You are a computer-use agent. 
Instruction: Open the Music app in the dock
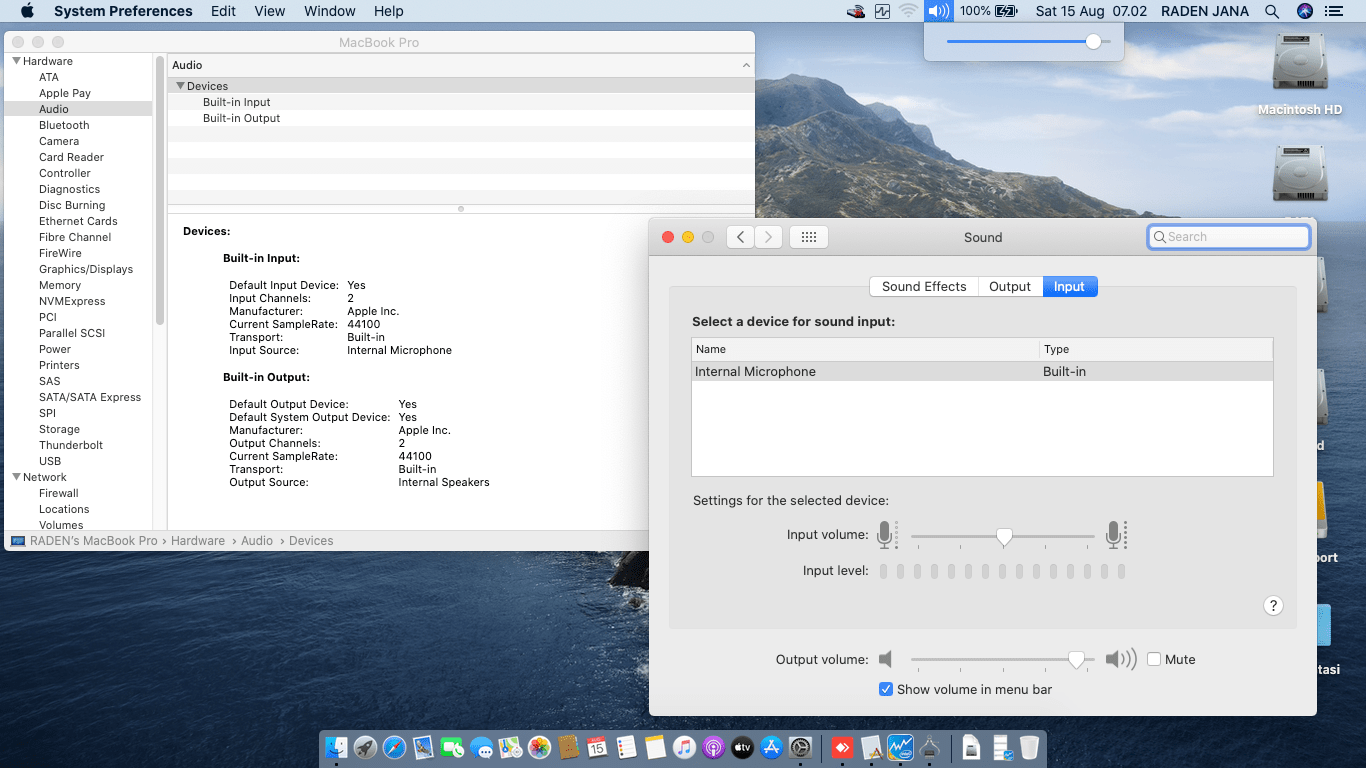tap(684, 747)
